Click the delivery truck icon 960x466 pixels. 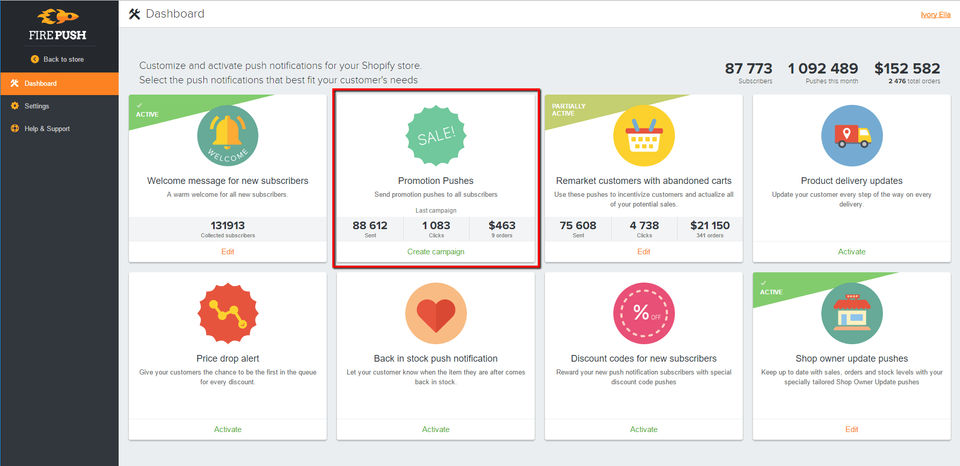(x=851, y=136)
